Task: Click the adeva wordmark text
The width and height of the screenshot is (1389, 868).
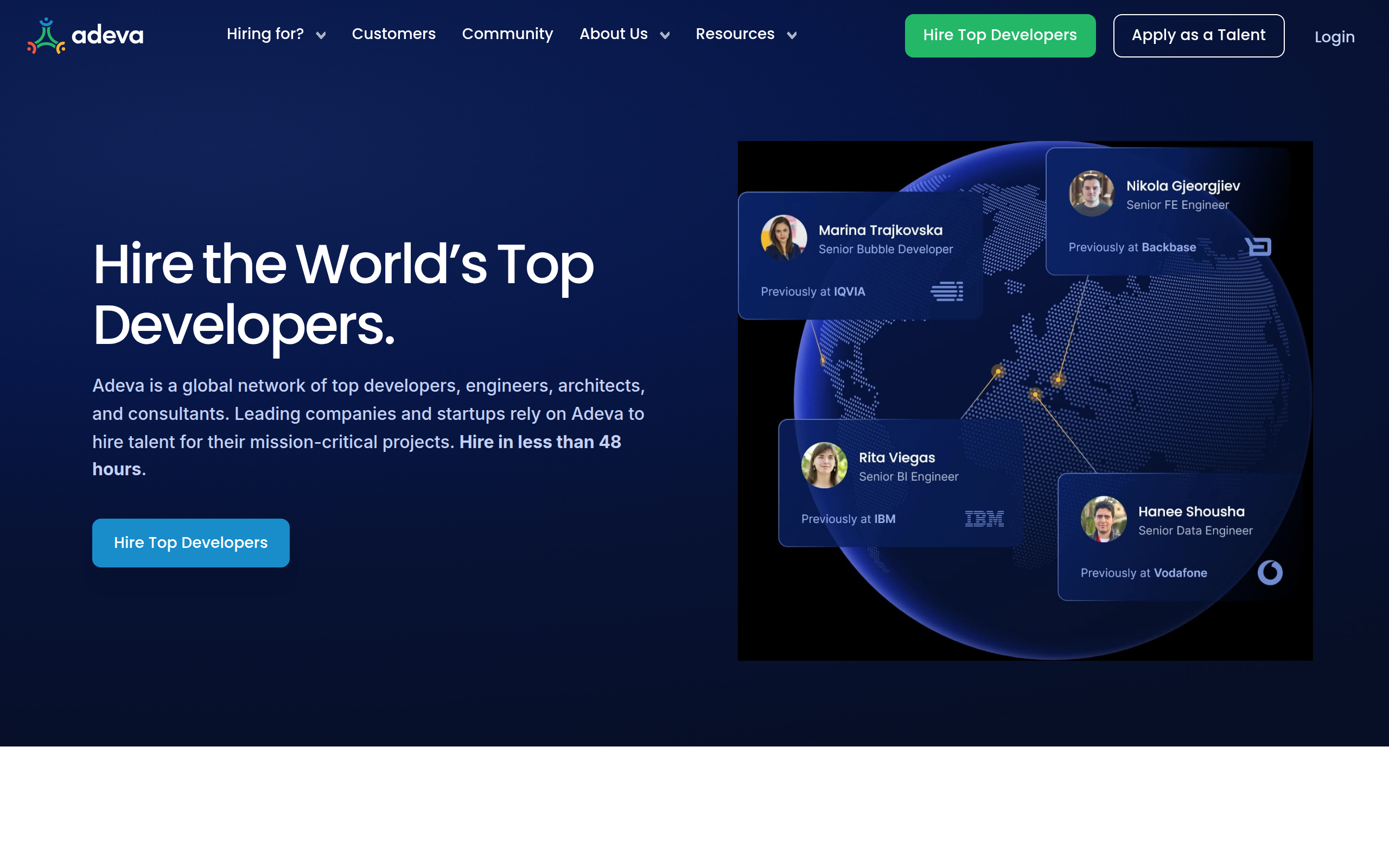Action: pyautogui.click(x=107, y=36)
